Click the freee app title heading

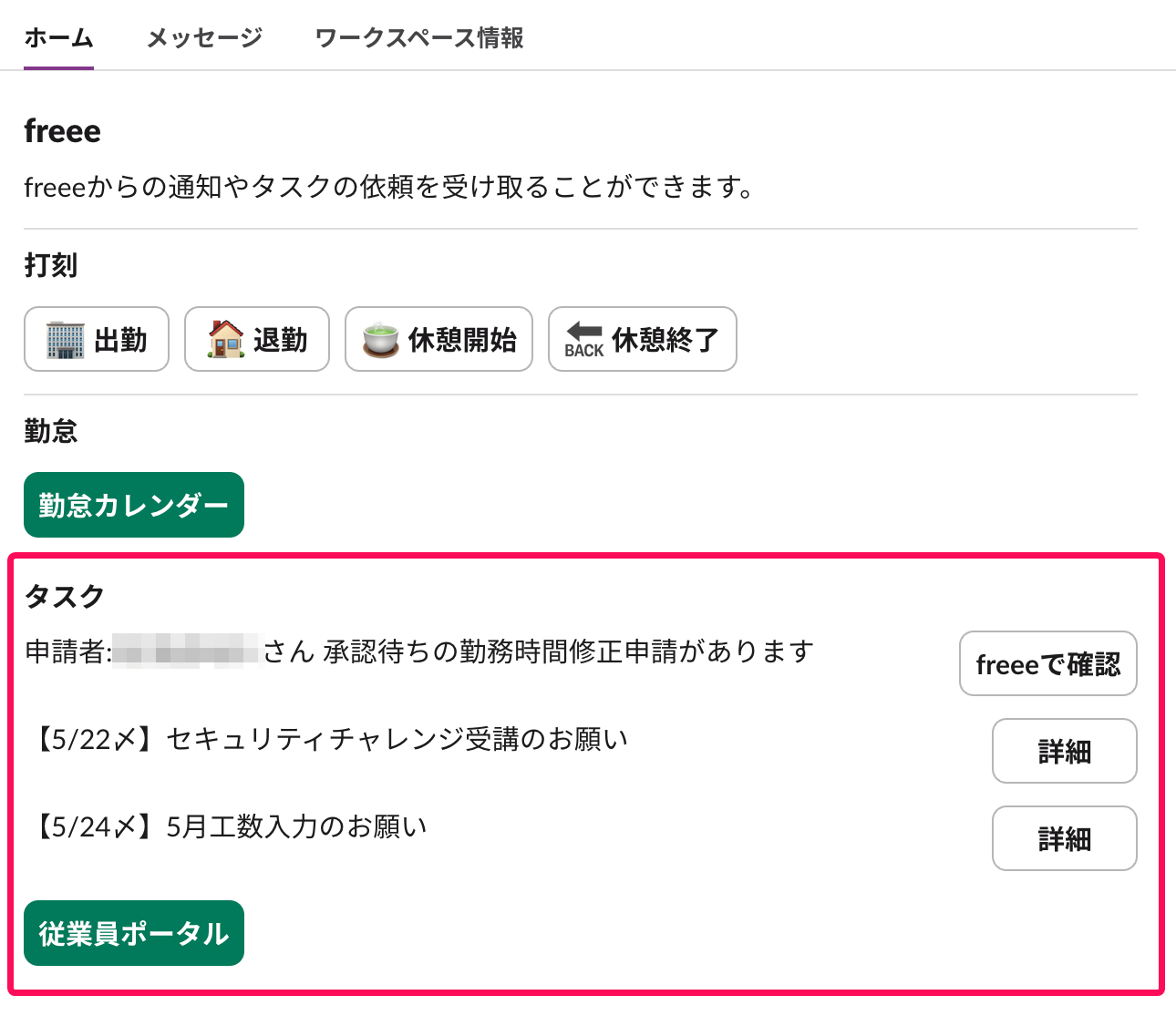(62, 131)
